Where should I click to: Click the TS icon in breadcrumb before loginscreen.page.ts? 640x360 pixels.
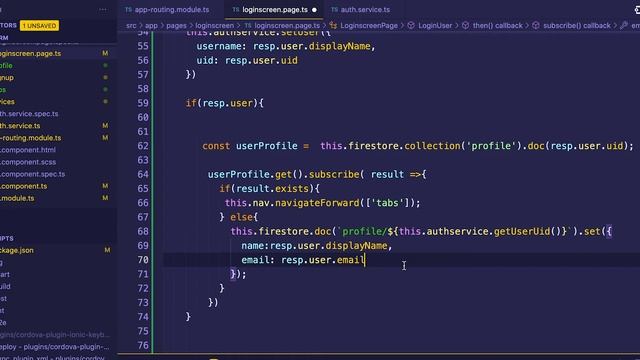[248, 25]
